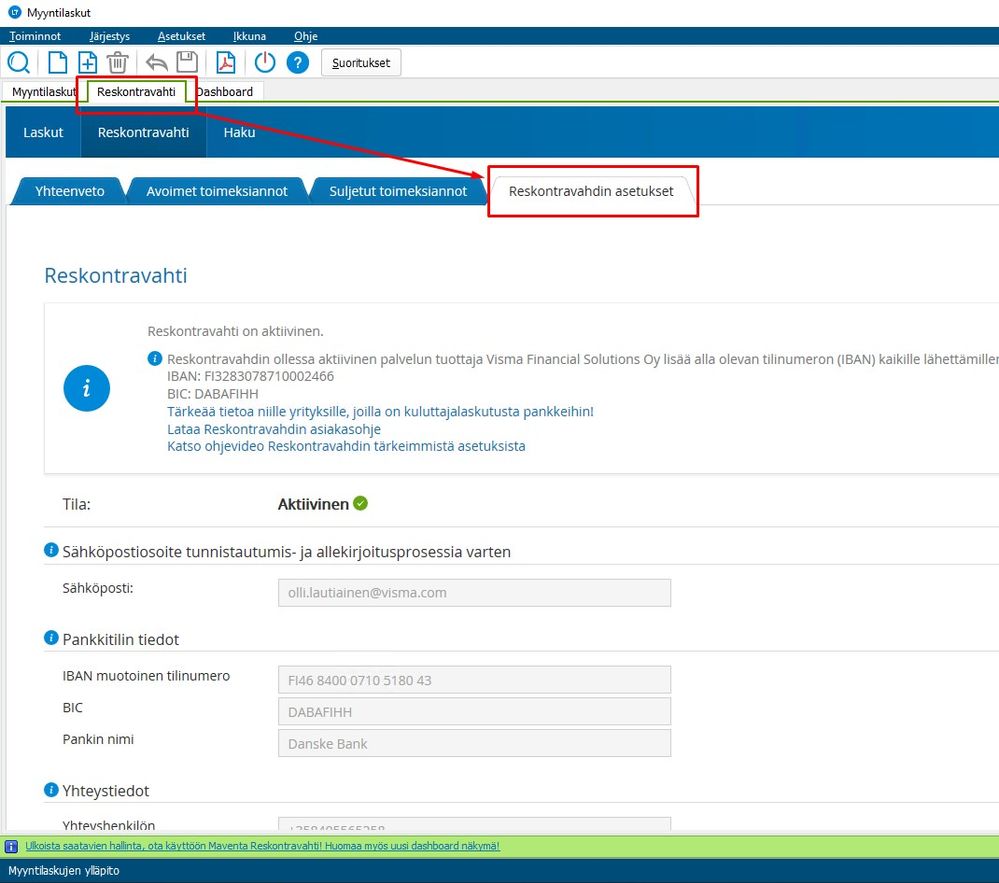Click info icon beside Visma Financial Solutions text
The width and height of the screenshot is (999, 883).
(x=155, y=358)
